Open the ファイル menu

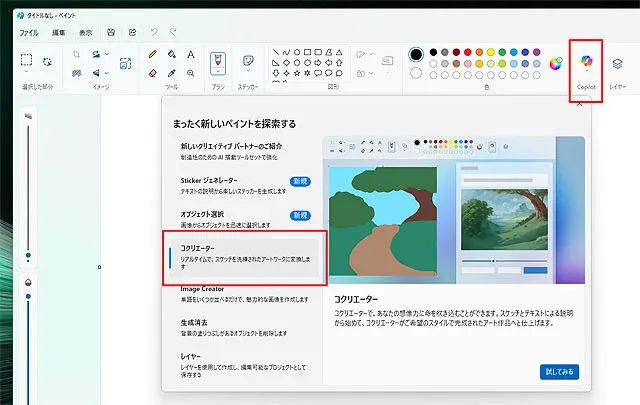[29, 32]
